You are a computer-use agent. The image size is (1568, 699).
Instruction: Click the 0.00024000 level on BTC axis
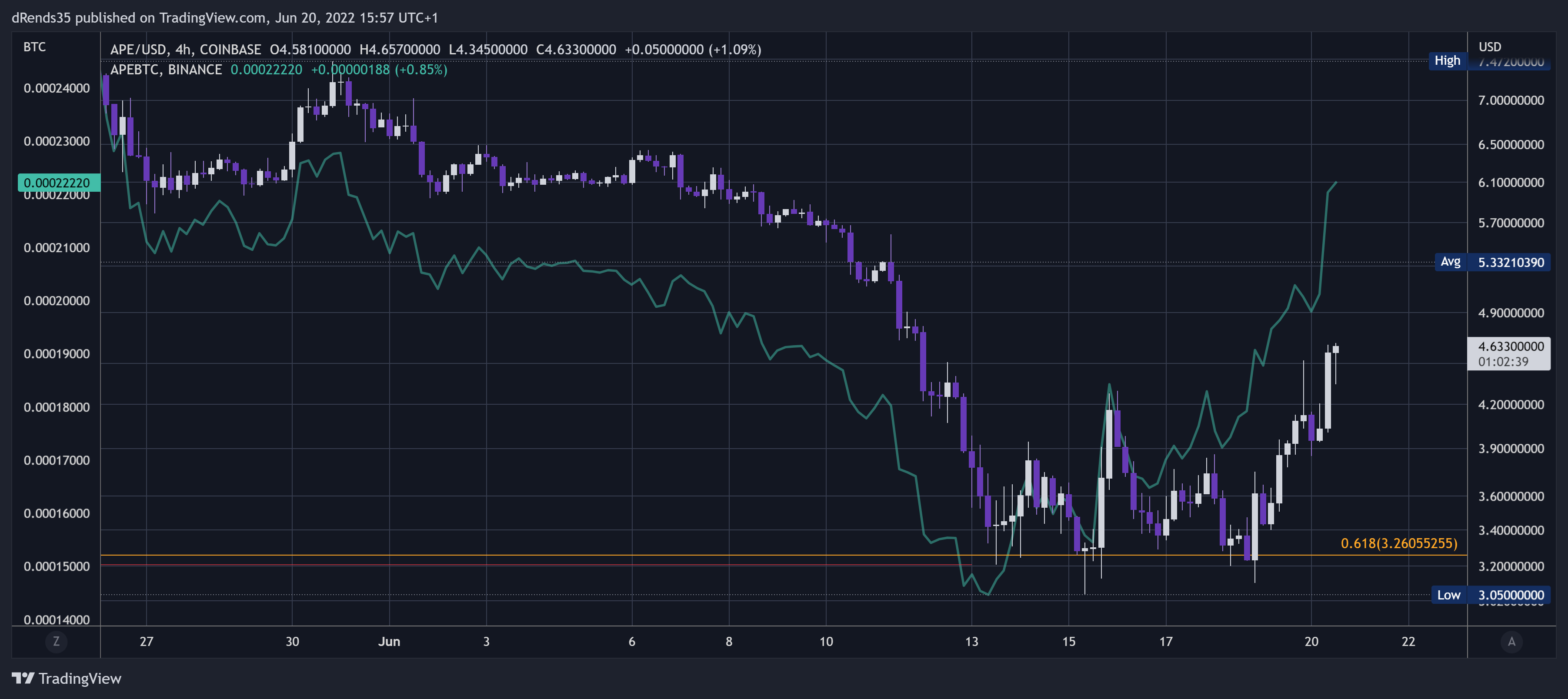(57, 88)
